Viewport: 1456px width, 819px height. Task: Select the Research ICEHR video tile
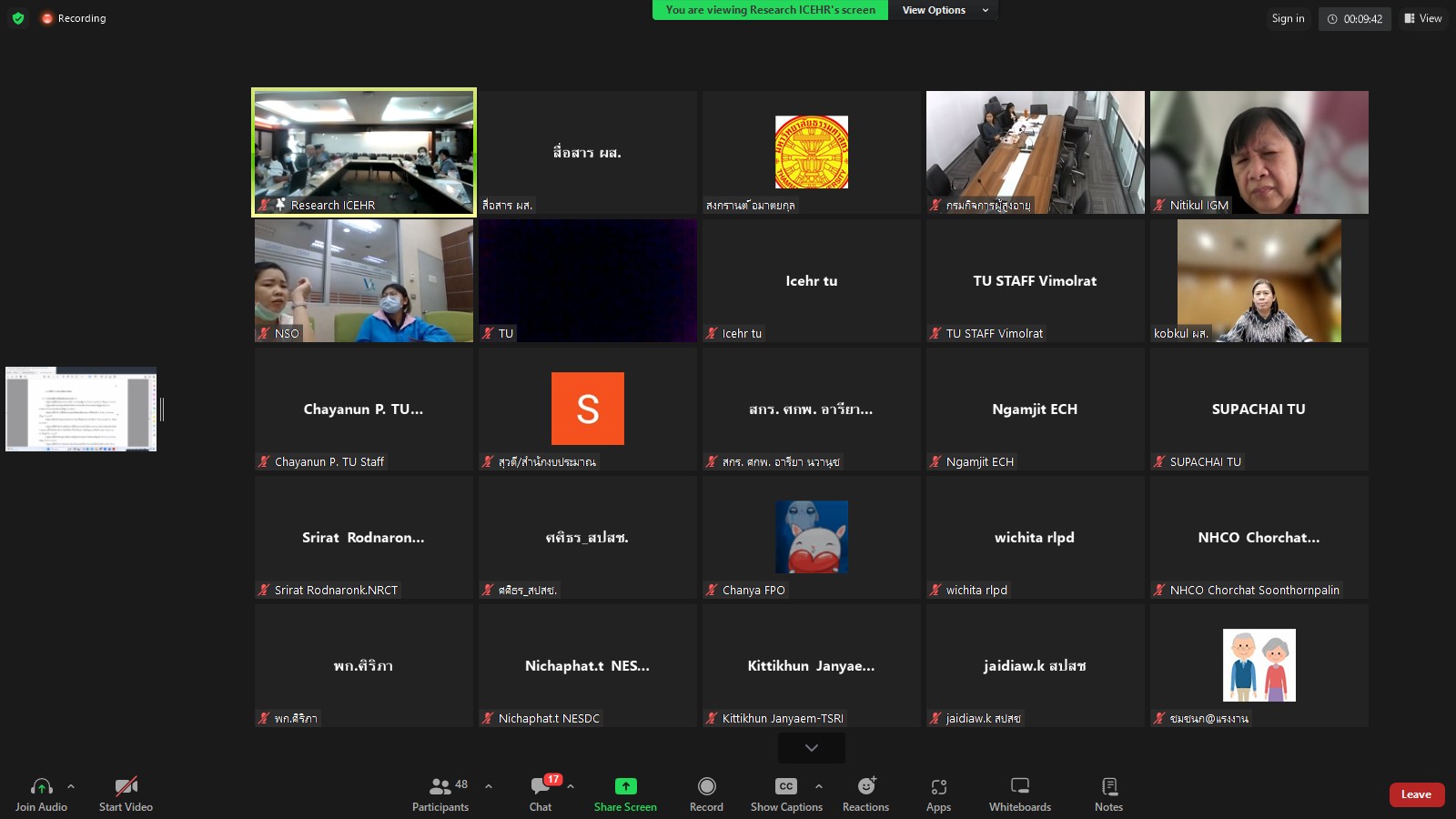coord(364,152)
